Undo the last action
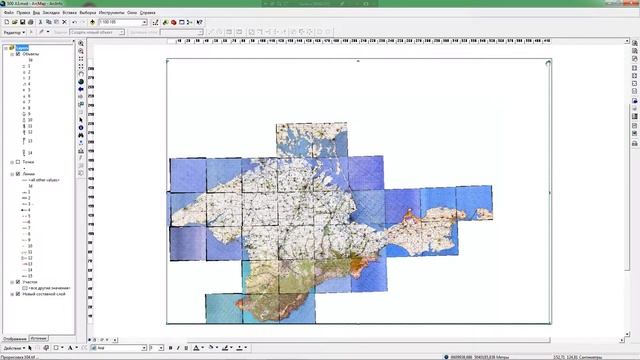Screen dimensions: 640x360 tap(74, 22)
